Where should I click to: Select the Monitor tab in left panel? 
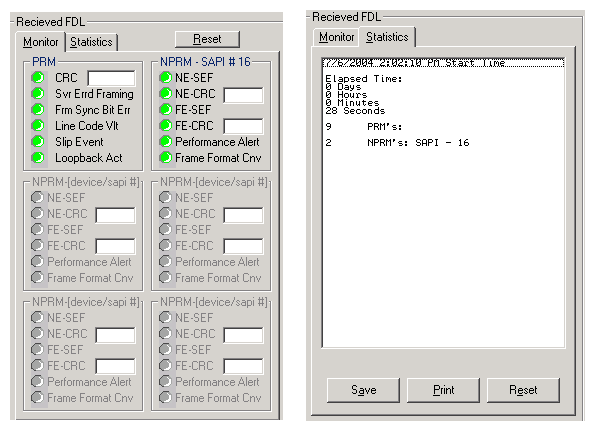(x=41, y=42)
